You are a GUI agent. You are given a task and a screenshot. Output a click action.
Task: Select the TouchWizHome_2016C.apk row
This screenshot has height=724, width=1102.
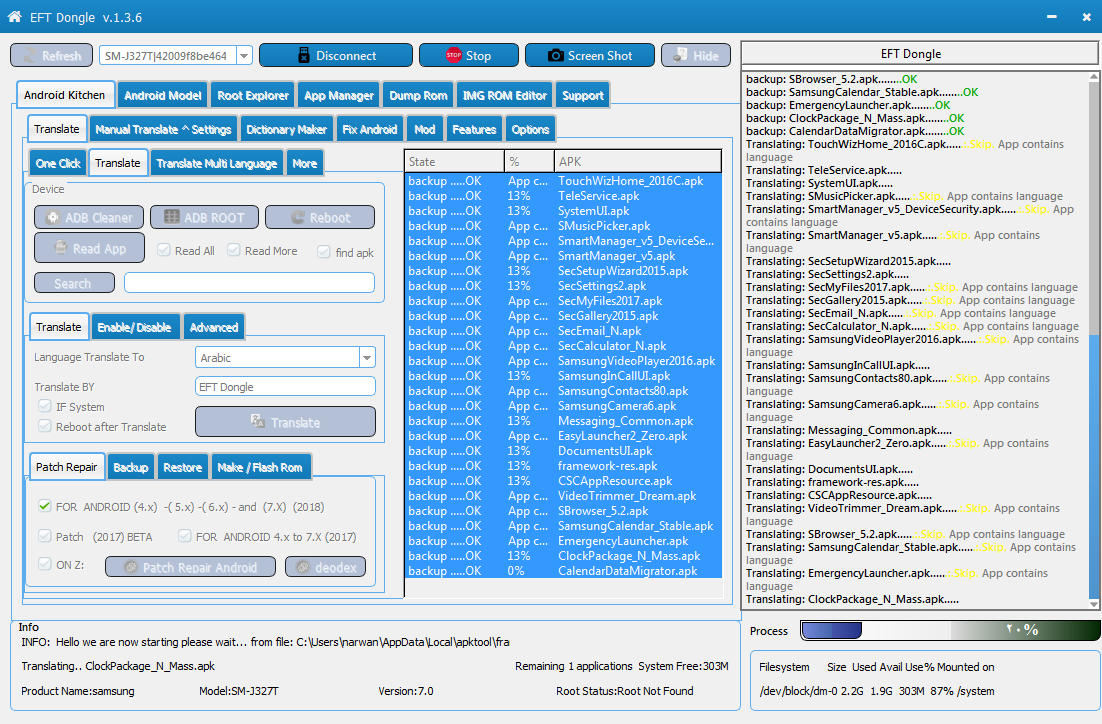564,181
